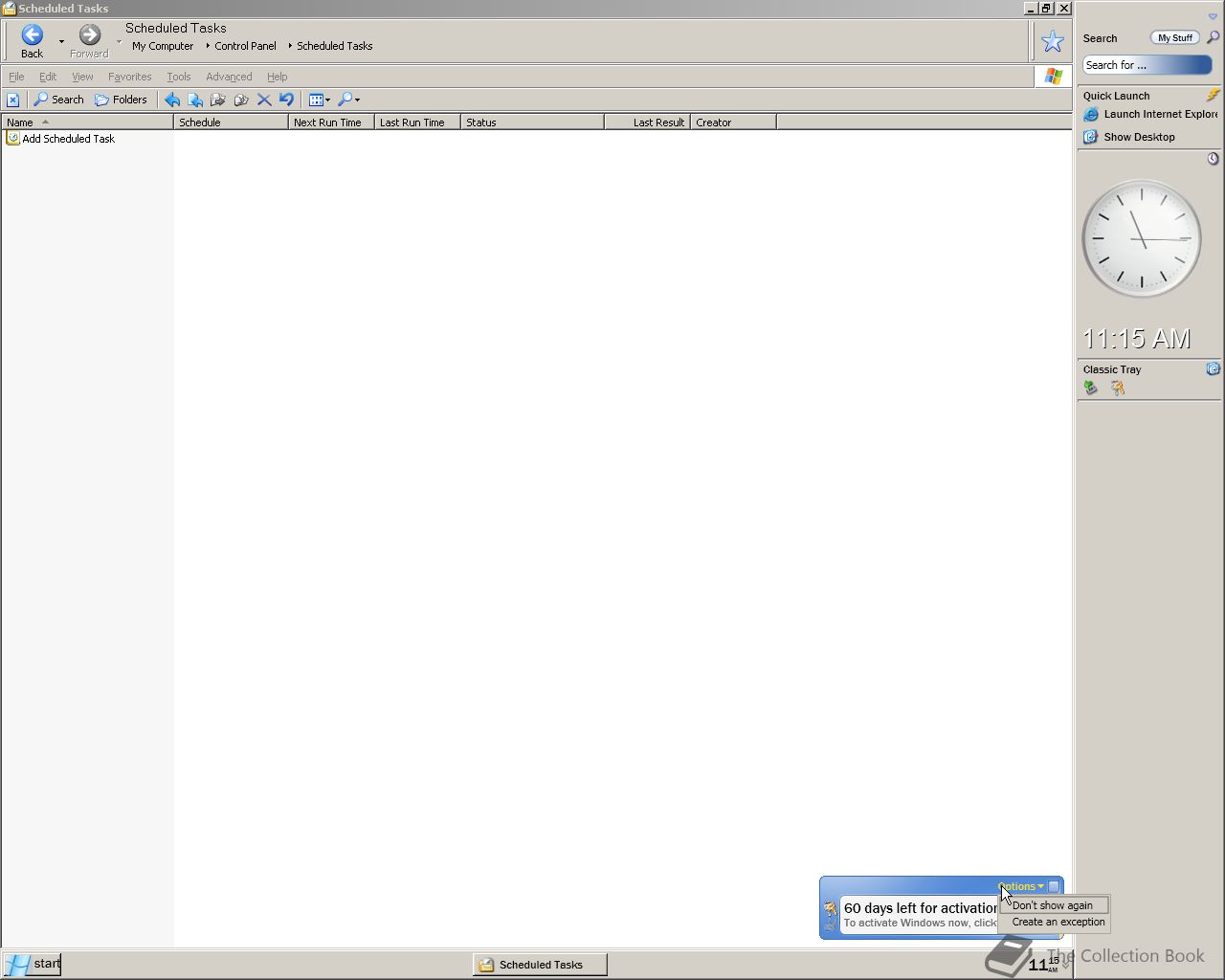Screen dimensions: 1225x980
Task: Click the toolbar icon after the blue back arrow
Action: 195,100
